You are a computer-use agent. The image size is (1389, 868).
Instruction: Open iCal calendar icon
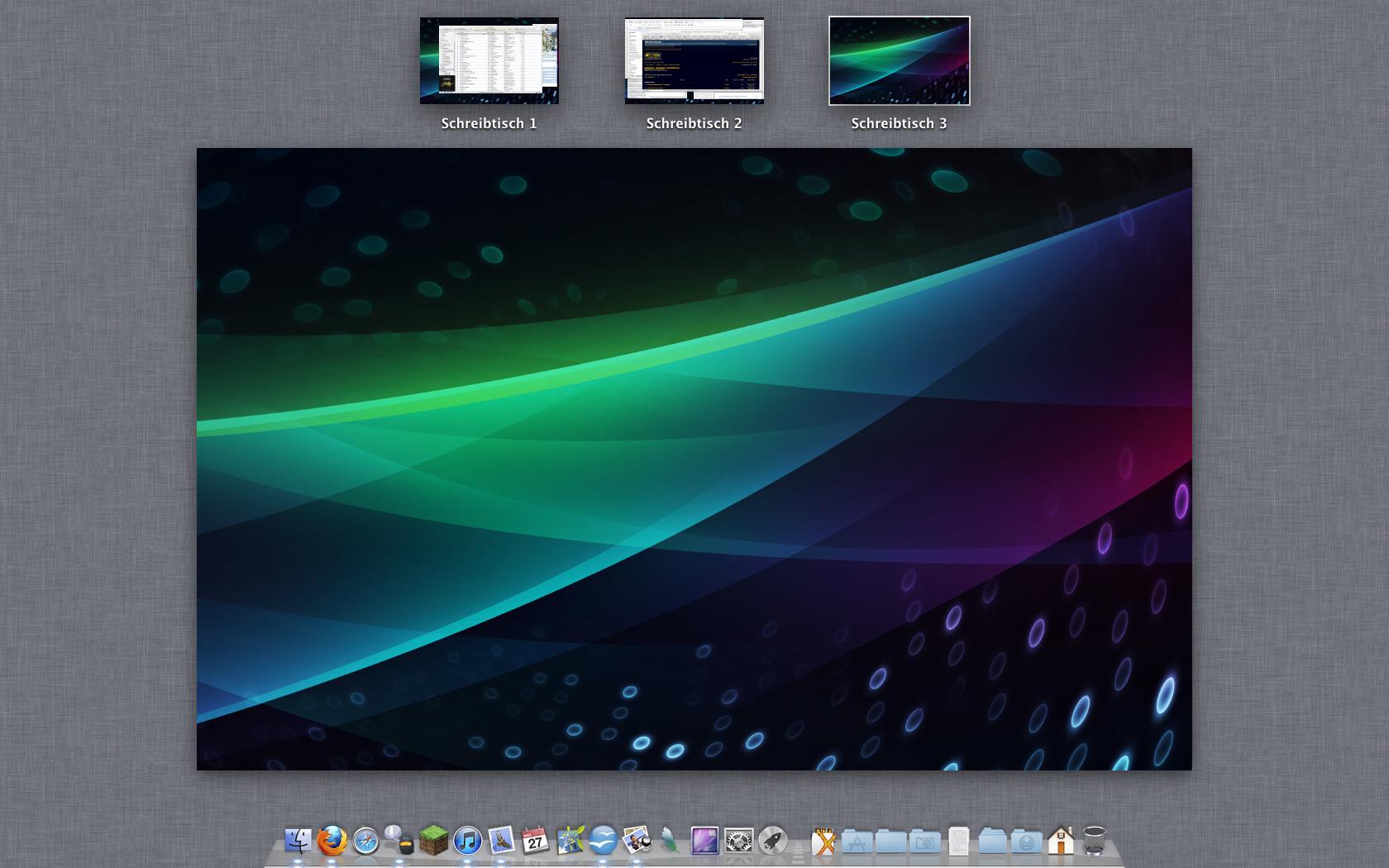[535, 841]
